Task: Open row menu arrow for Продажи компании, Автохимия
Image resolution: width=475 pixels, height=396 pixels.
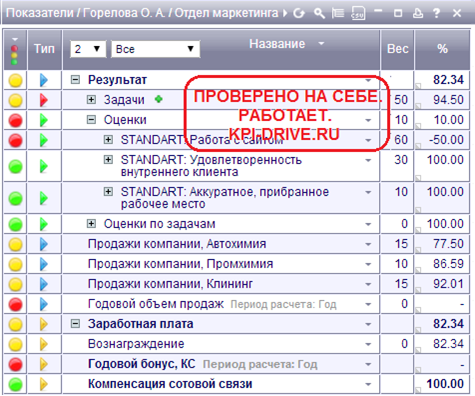Action: click(368, 244)
